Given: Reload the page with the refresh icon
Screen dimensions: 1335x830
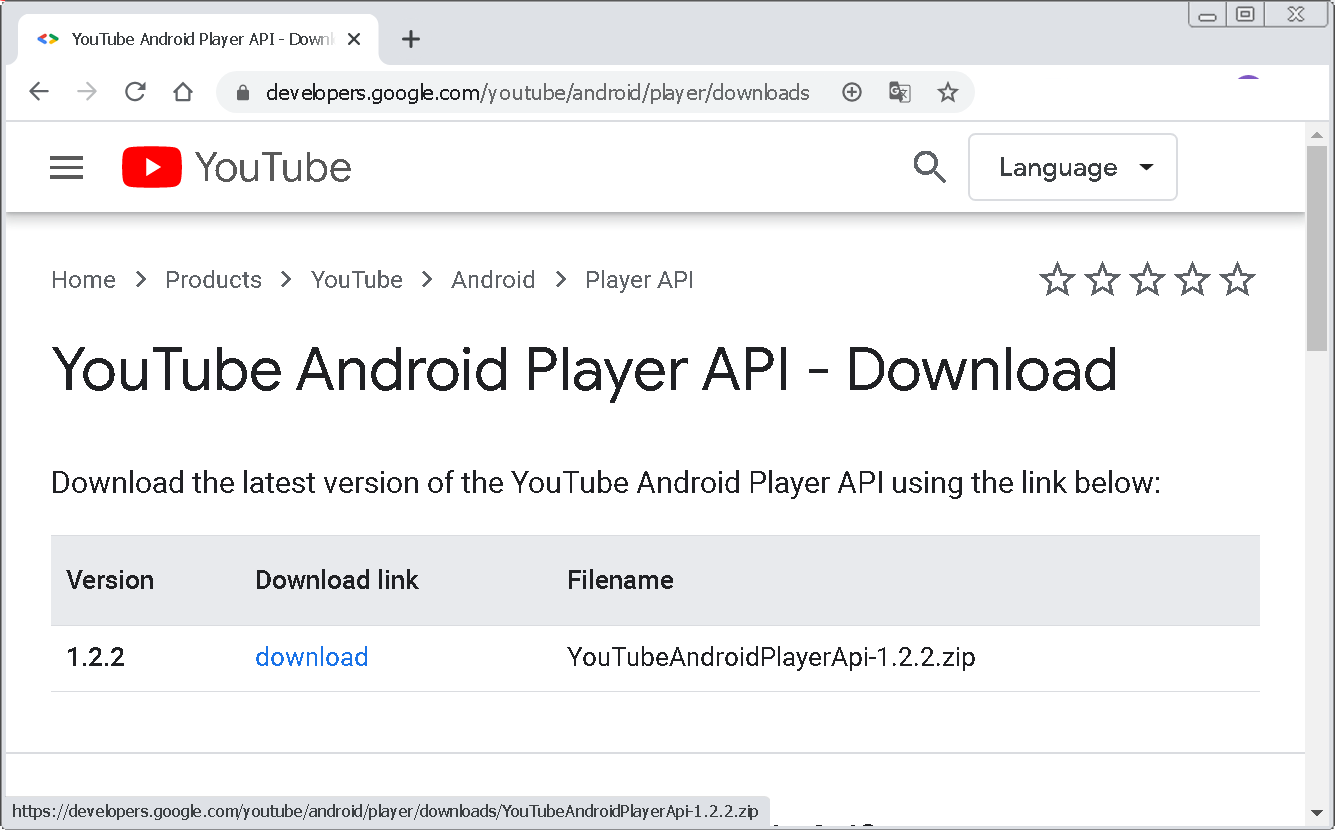Looking at the screenshot, I should click(135, 92).
